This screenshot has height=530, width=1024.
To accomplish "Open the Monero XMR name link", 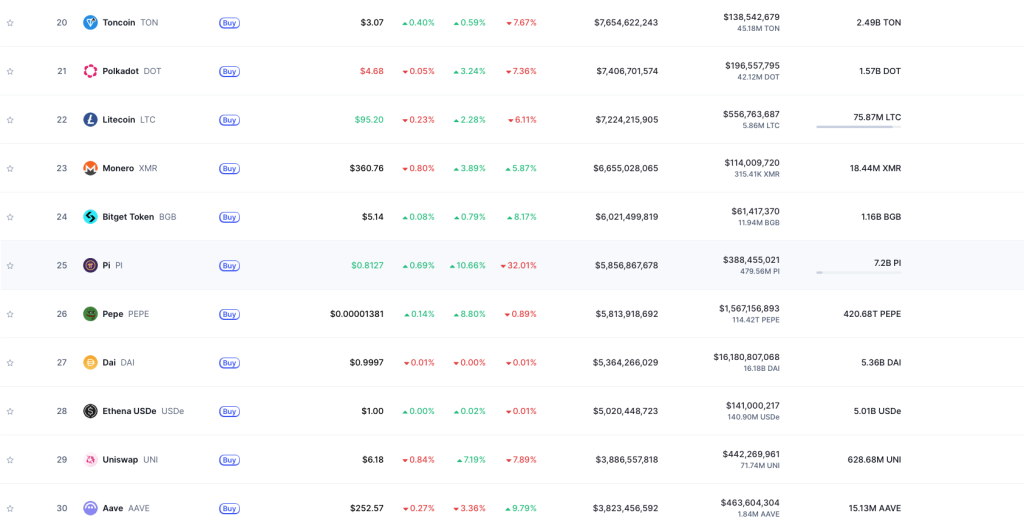I will [130, 168].
